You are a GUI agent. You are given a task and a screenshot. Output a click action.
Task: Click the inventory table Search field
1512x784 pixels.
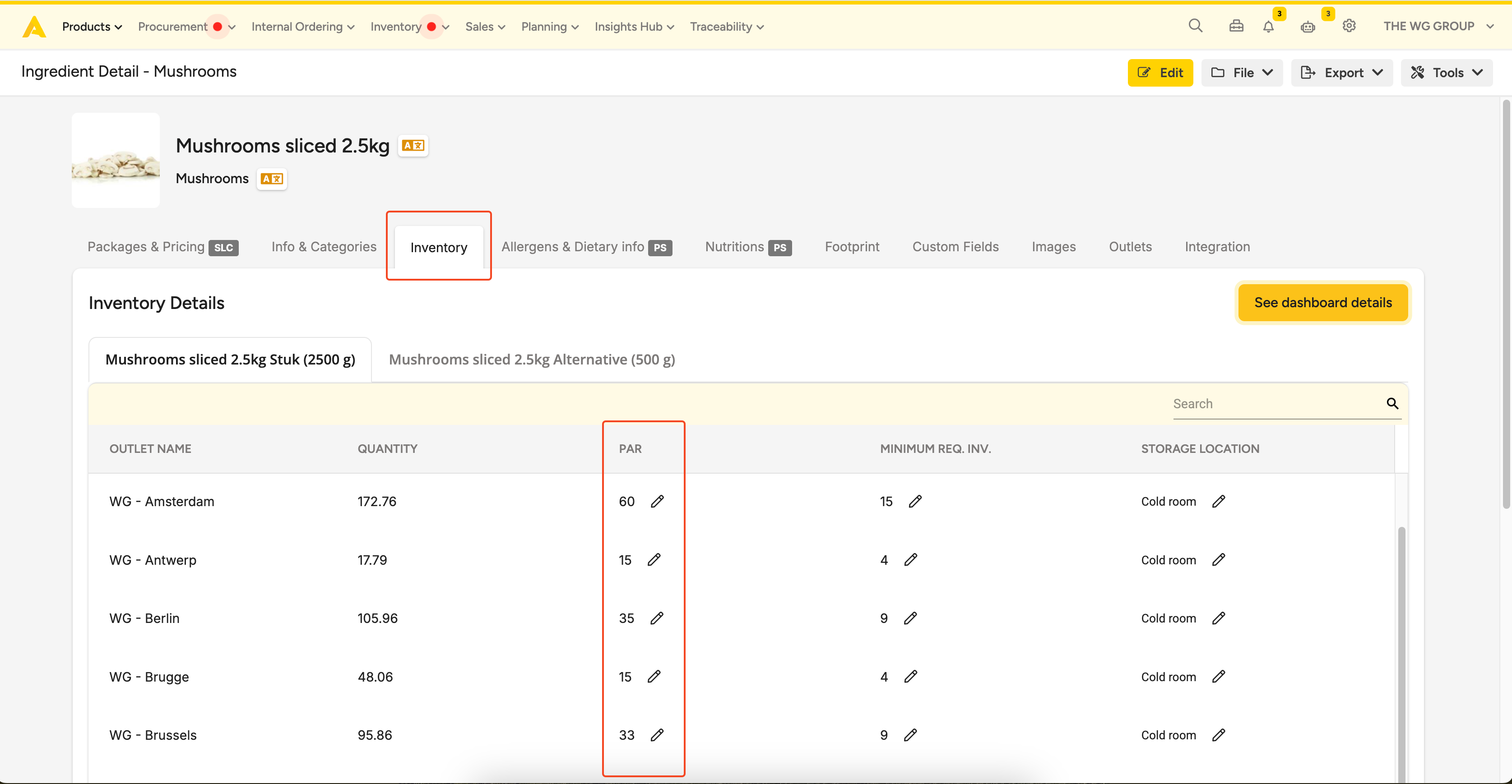point(1274,404)
